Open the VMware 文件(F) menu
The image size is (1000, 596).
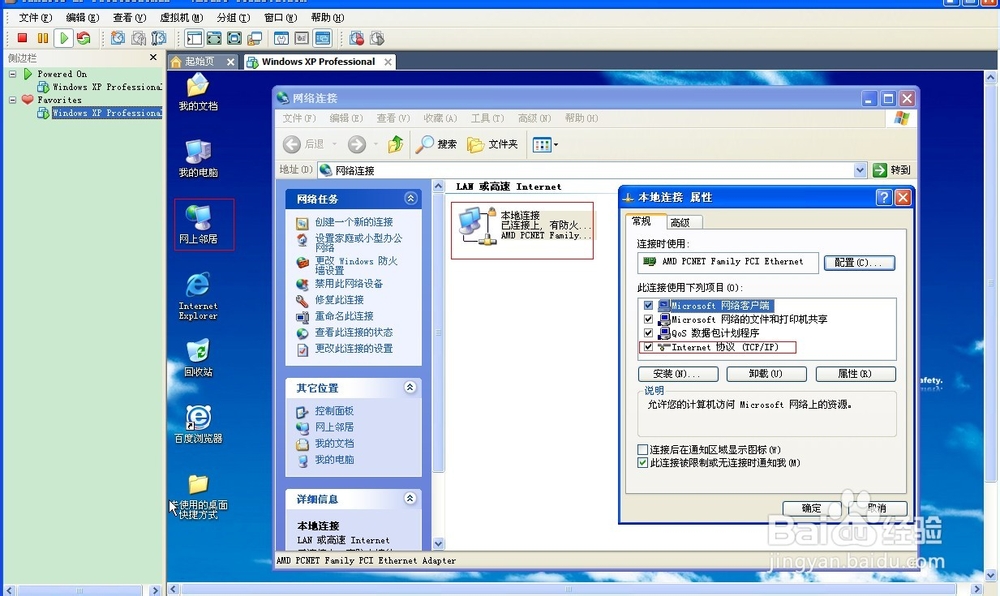(35, 18)
